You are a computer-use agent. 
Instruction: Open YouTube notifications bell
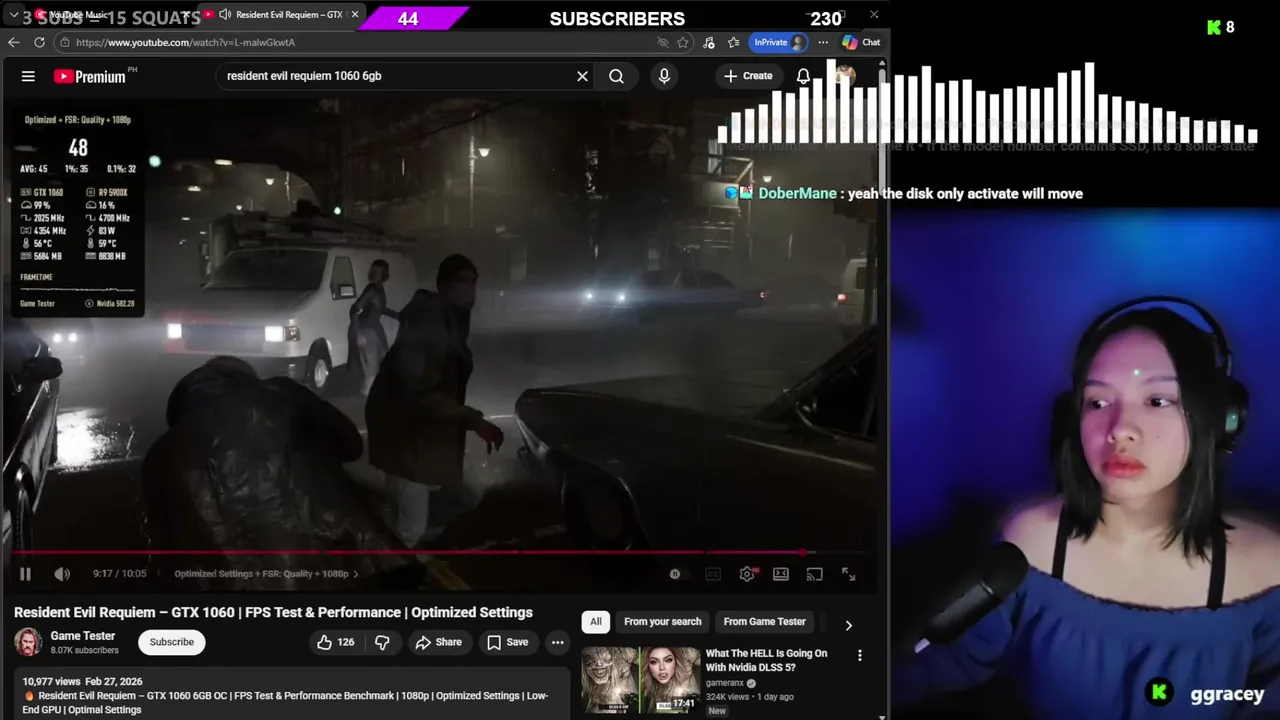pos(803,76)
